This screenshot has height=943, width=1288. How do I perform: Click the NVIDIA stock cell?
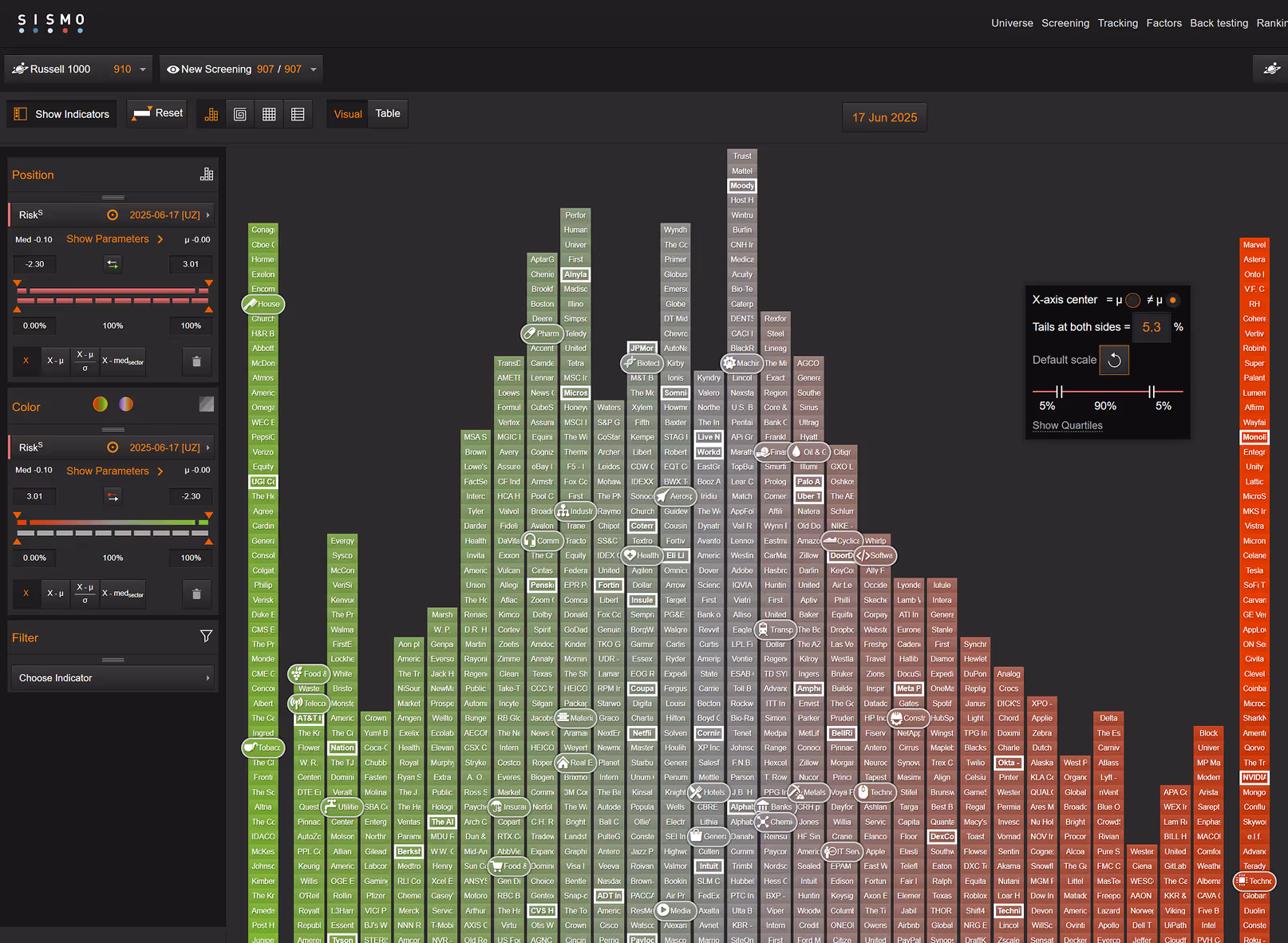pos(1254,778)
